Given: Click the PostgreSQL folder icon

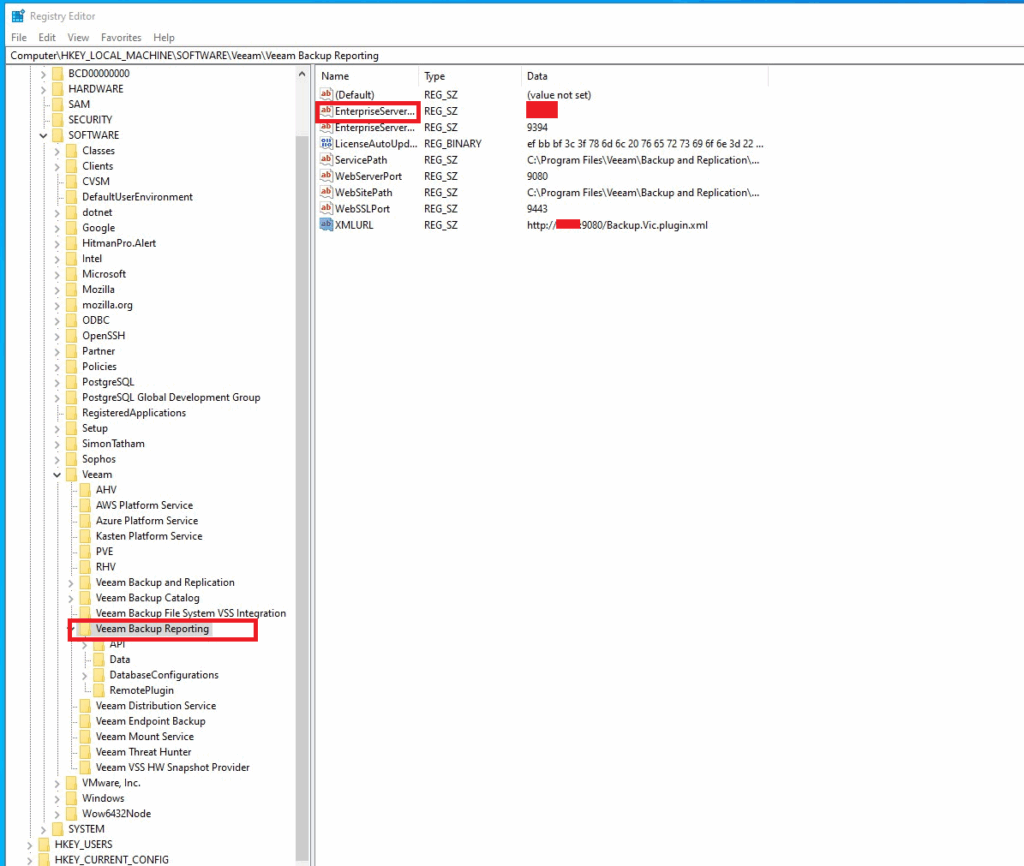Looking at the screenshot, I should [71, 381].
